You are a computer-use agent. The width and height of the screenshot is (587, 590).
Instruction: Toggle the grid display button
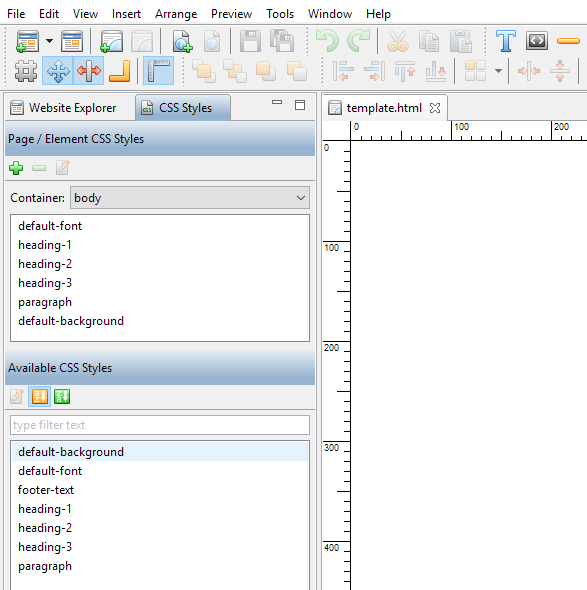click(x=26, y=71)
